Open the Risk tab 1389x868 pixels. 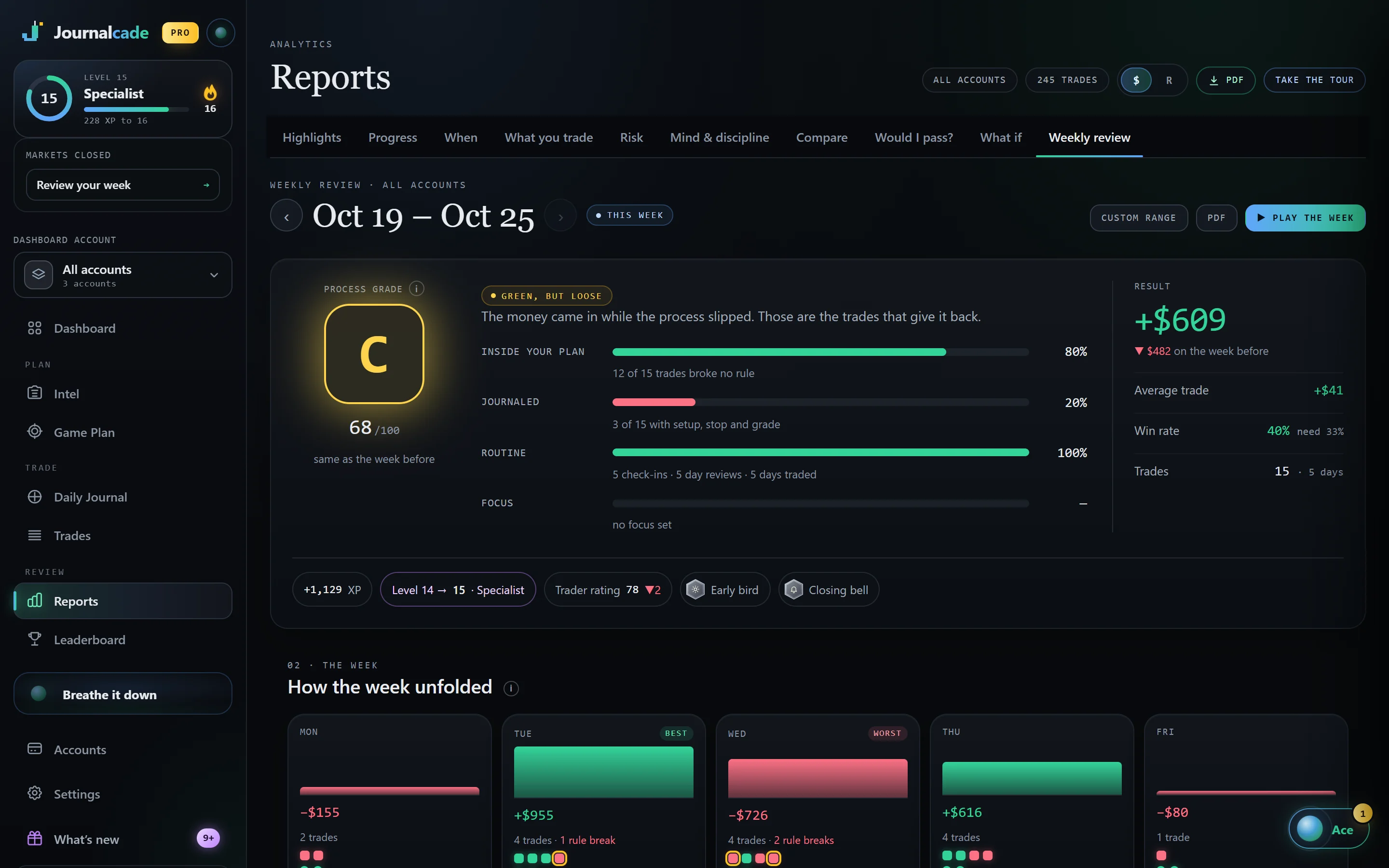coord(631,138)
